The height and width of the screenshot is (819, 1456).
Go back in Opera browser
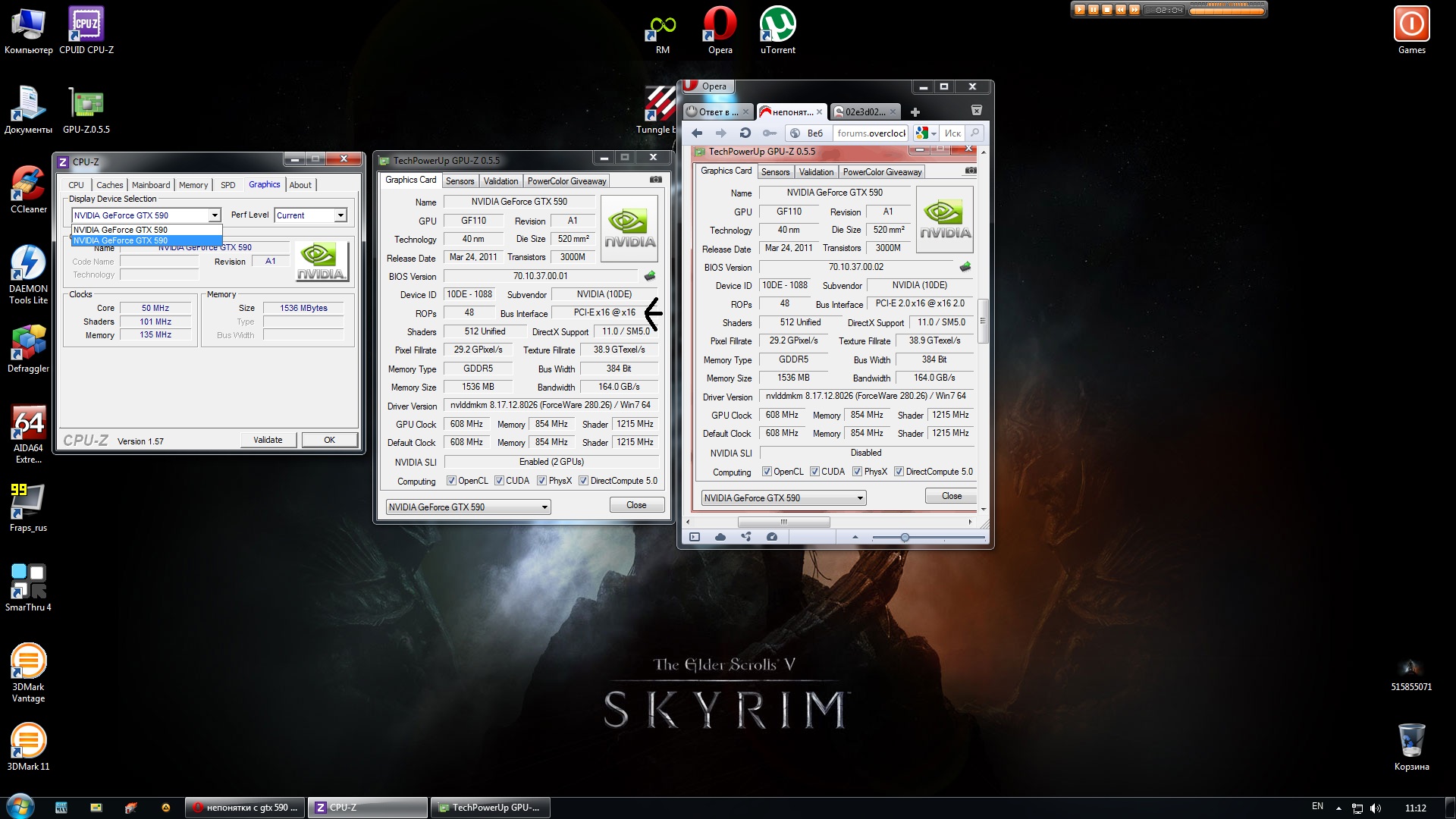[x=697, y=133]
